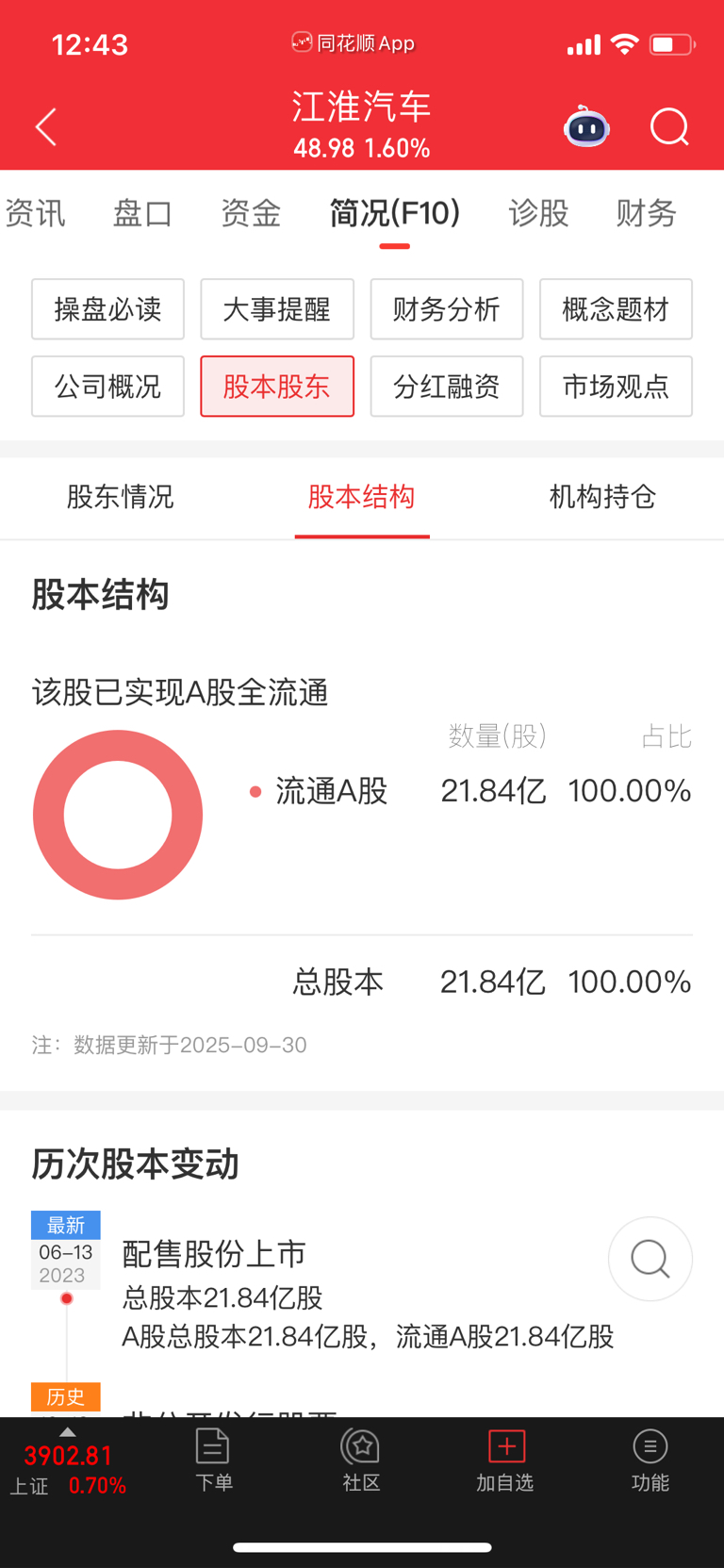
Task: Tap the 加自选 add-to-watchlist icon
Action: [x=505, y=1458]
